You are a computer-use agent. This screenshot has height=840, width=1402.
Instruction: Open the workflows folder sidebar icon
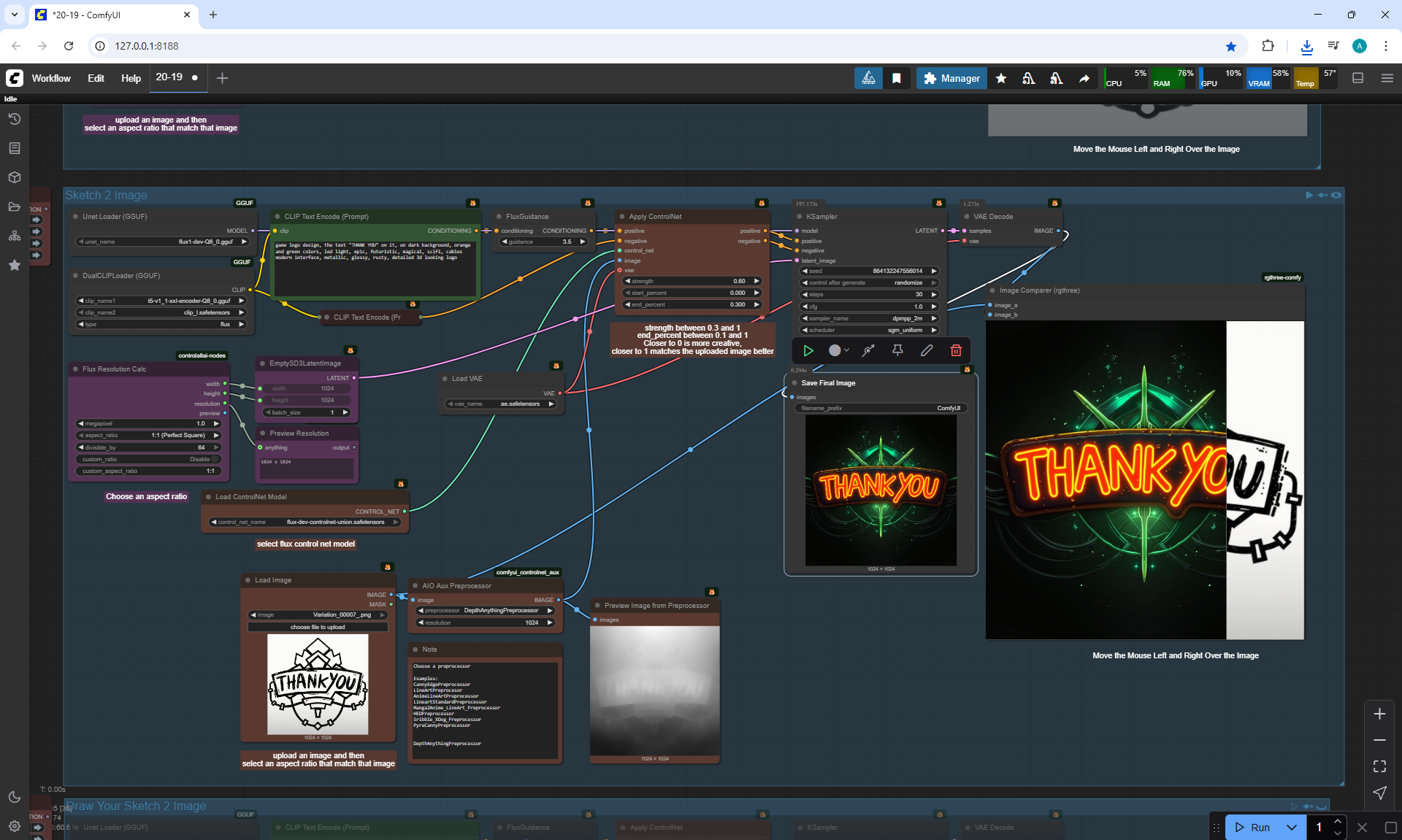(15, 207)
